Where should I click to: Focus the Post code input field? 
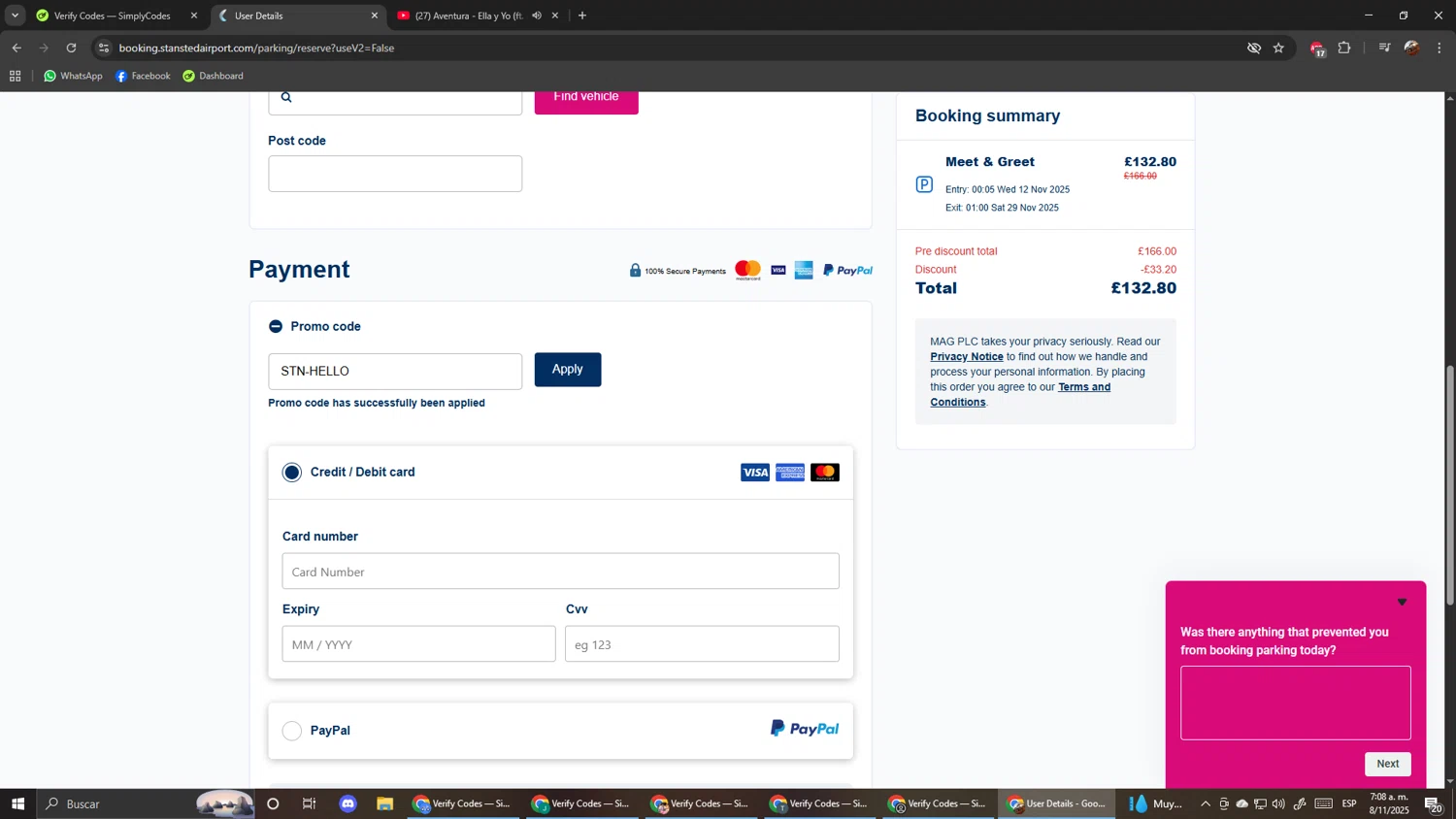point(395,174)
